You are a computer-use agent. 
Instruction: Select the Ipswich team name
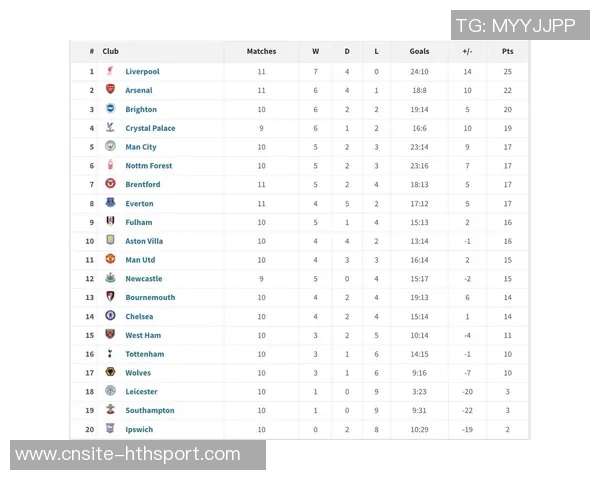tap(139, 429)
